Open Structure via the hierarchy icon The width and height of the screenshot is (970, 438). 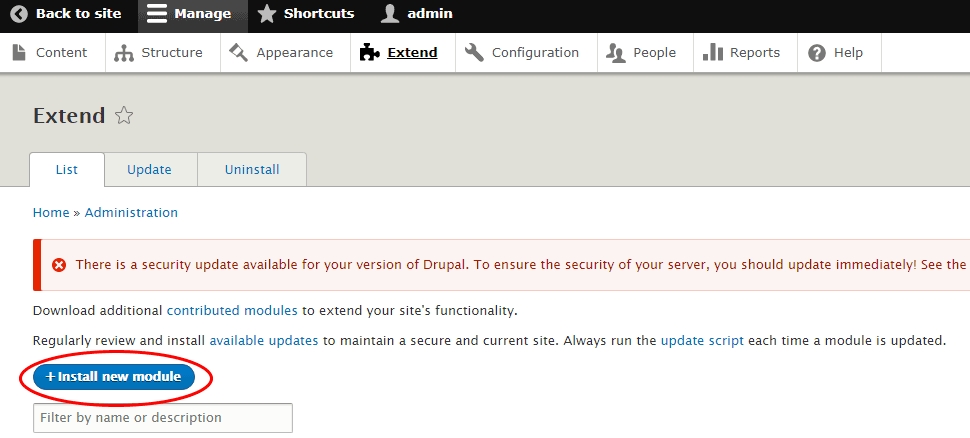click(x=124, y=52)
